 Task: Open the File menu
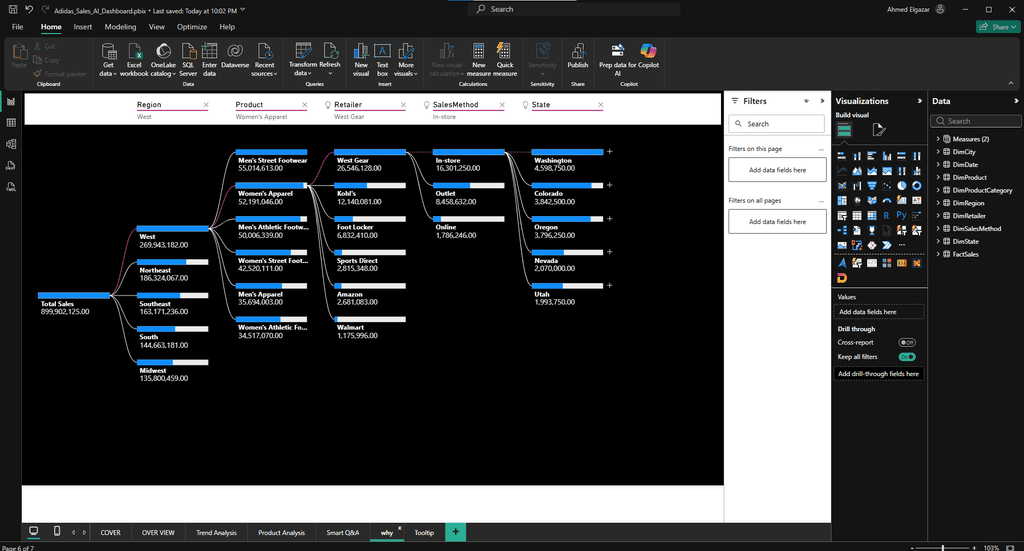(18, 27)
